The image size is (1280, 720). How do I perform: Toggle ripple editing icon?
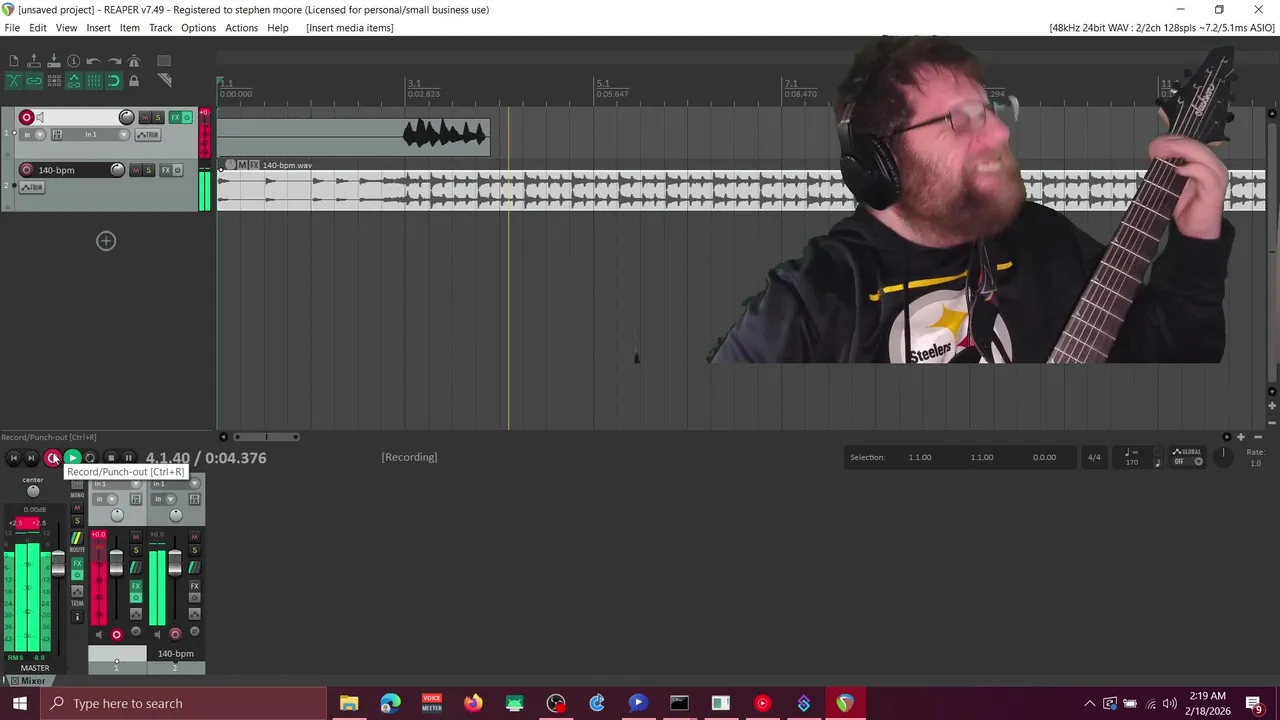pyautogui.click(x=54, y=81)
